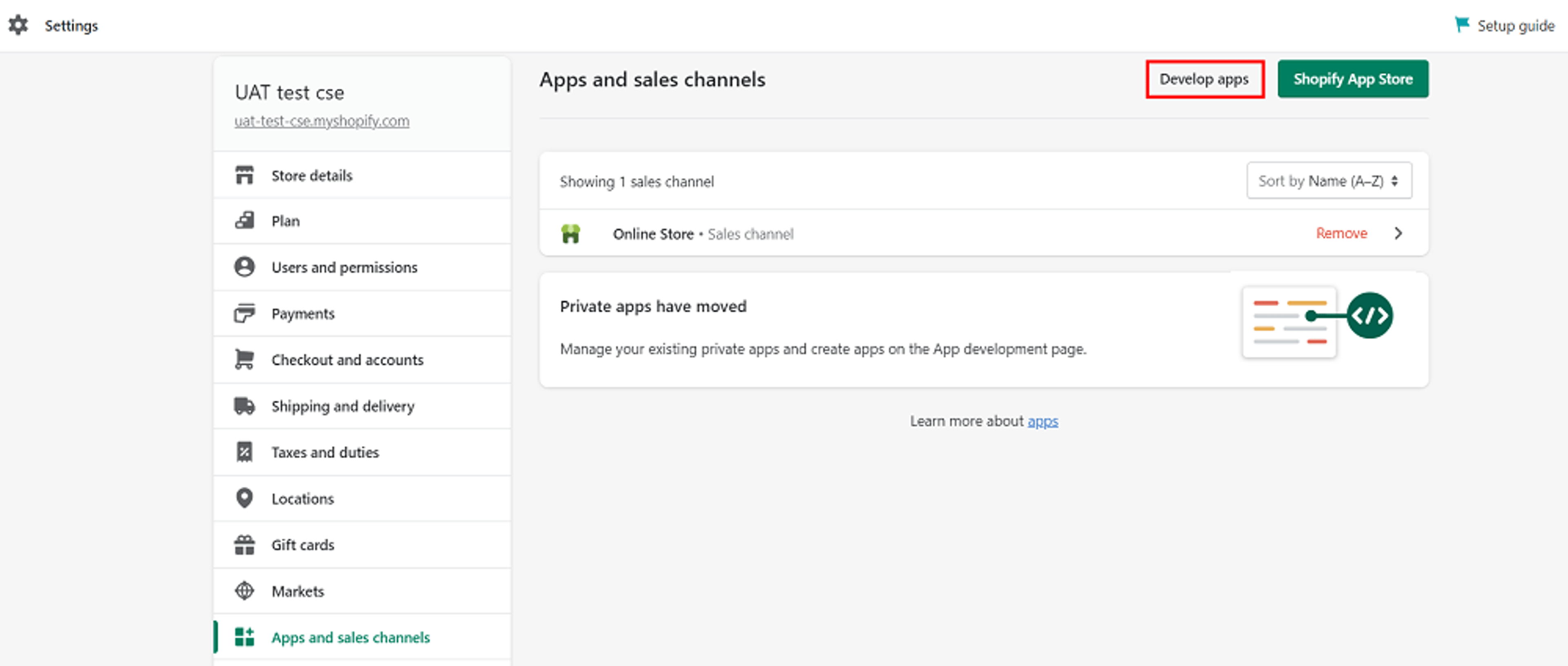Visit uat-test-cse.myshopify.com link
Viewport: 1568px width, 666px height.
tap(322, 121)
